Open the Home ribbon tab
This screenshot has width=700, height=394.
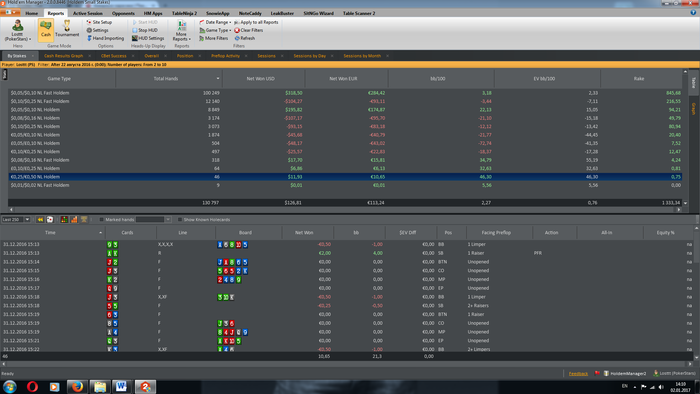click(32, 13)
